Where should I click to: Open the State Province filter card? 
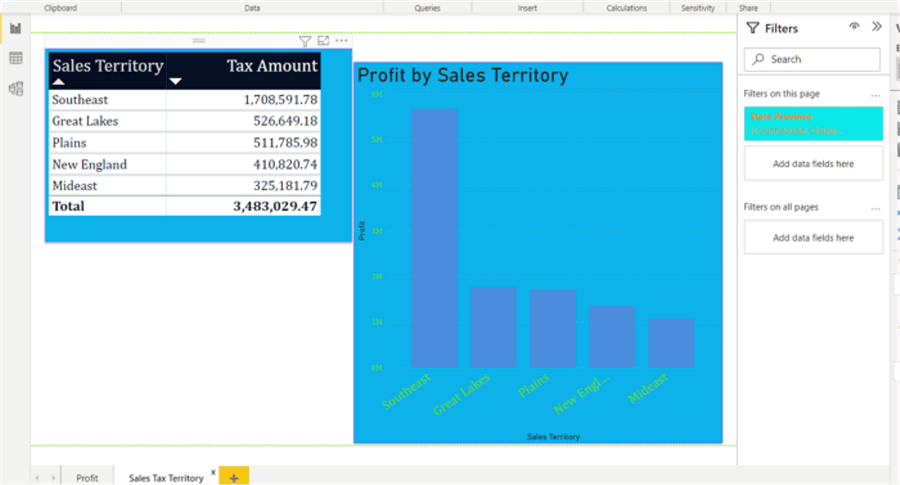pos(813,123)
